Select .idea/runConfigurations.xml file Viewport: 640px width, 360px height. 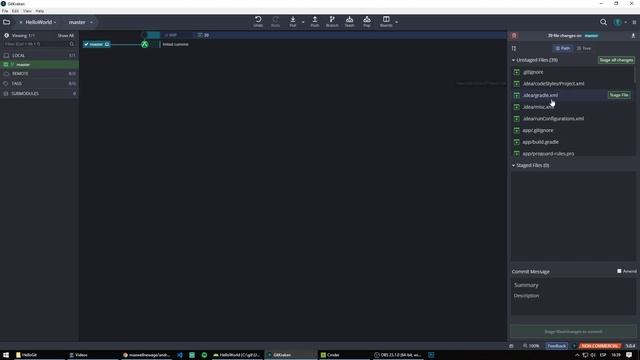click(573, 119)
